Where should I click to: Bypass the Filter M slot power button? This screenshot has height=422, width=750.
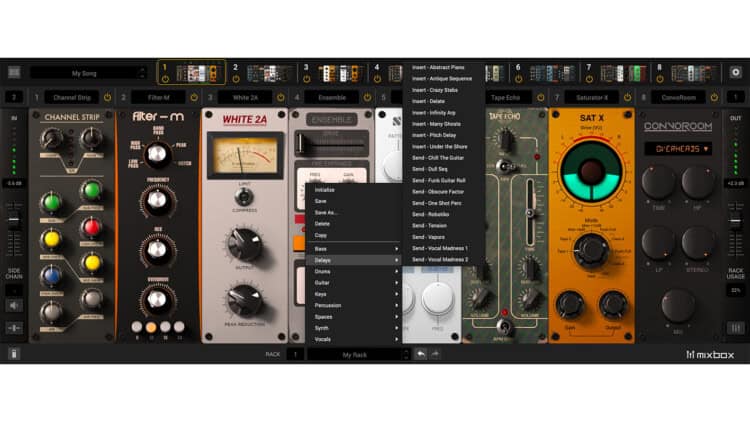[x=194, y=98]
